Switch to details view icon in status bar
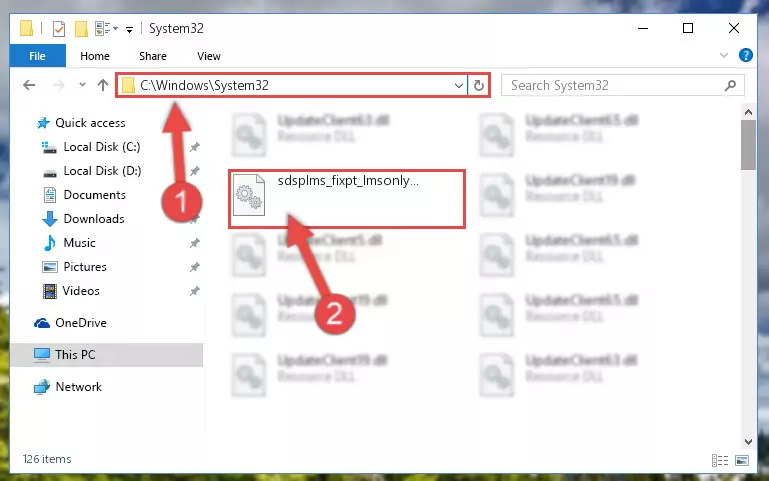 click(720, 460)
